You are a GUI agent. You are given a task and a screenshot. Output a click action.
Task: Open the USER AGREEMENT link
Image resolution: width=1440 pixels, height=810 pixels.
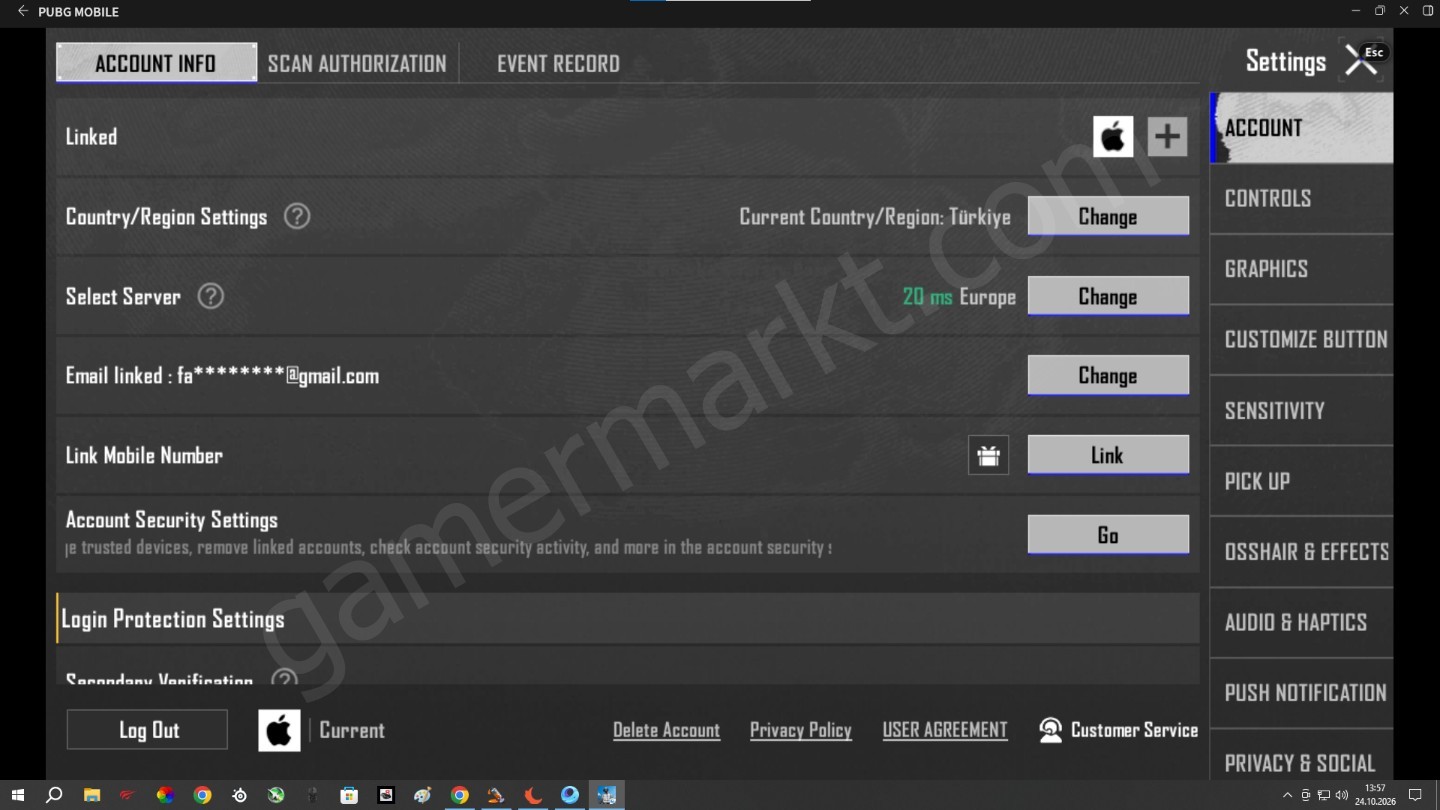(945, 730)
